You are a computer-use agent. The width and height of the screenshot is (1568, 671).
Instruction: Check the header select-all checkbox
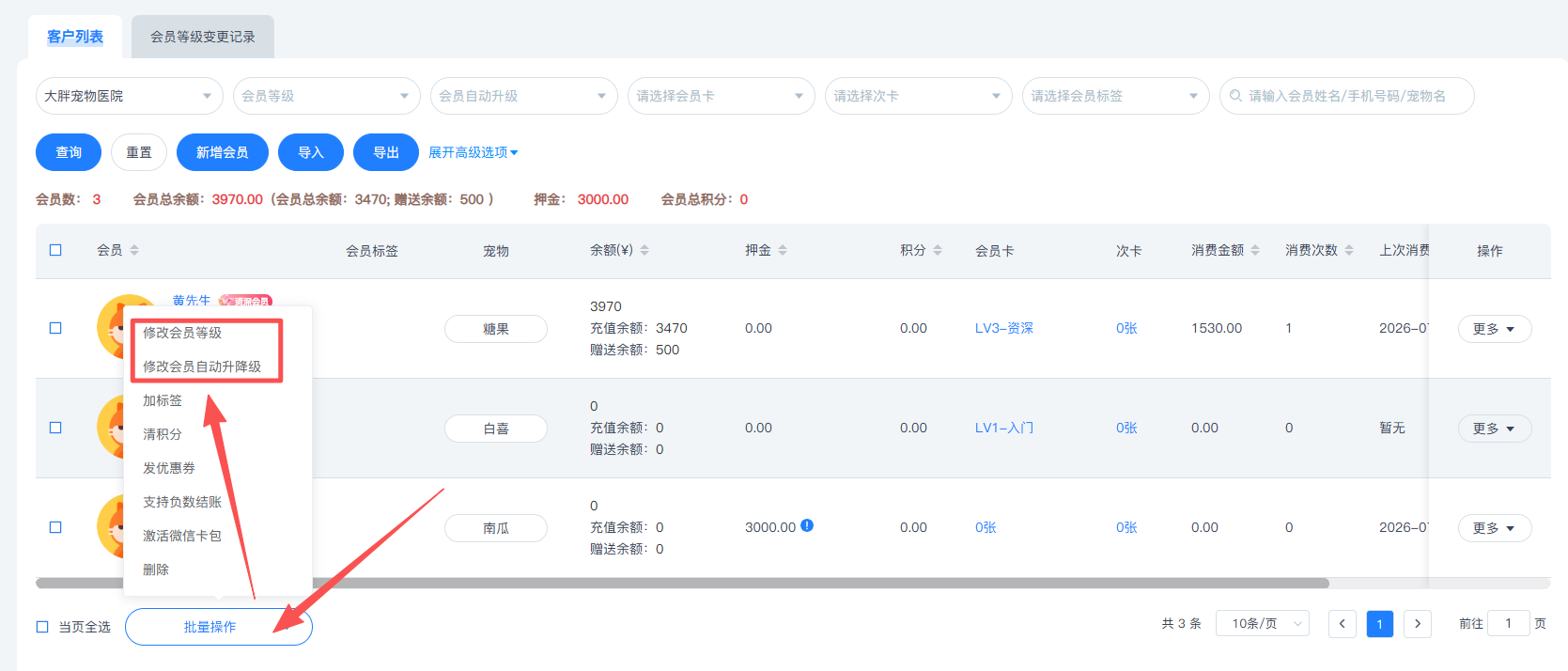(55, 250)
